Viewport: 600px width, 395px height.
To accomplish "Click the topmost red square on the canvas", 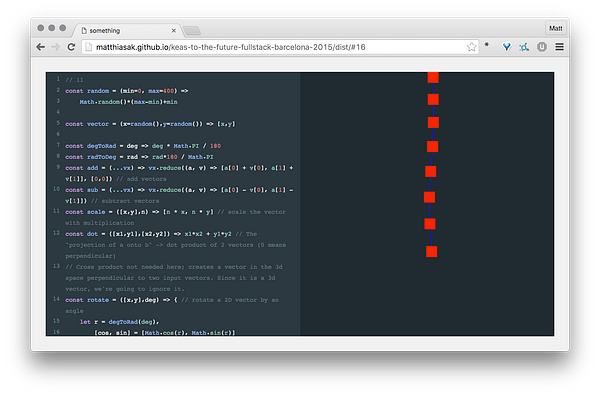I will [433, 77].
